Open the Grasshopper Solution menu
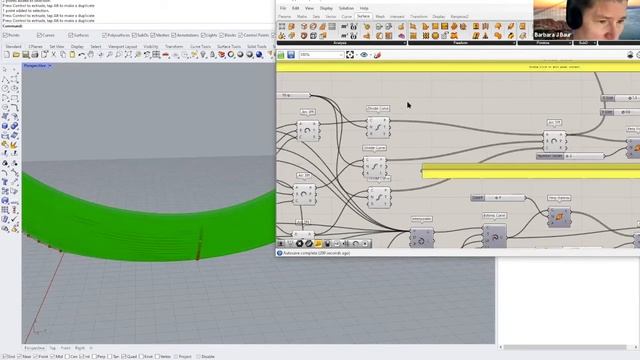Image resolution: width=640 pixels, height=360 pixels. pos(346,8)
